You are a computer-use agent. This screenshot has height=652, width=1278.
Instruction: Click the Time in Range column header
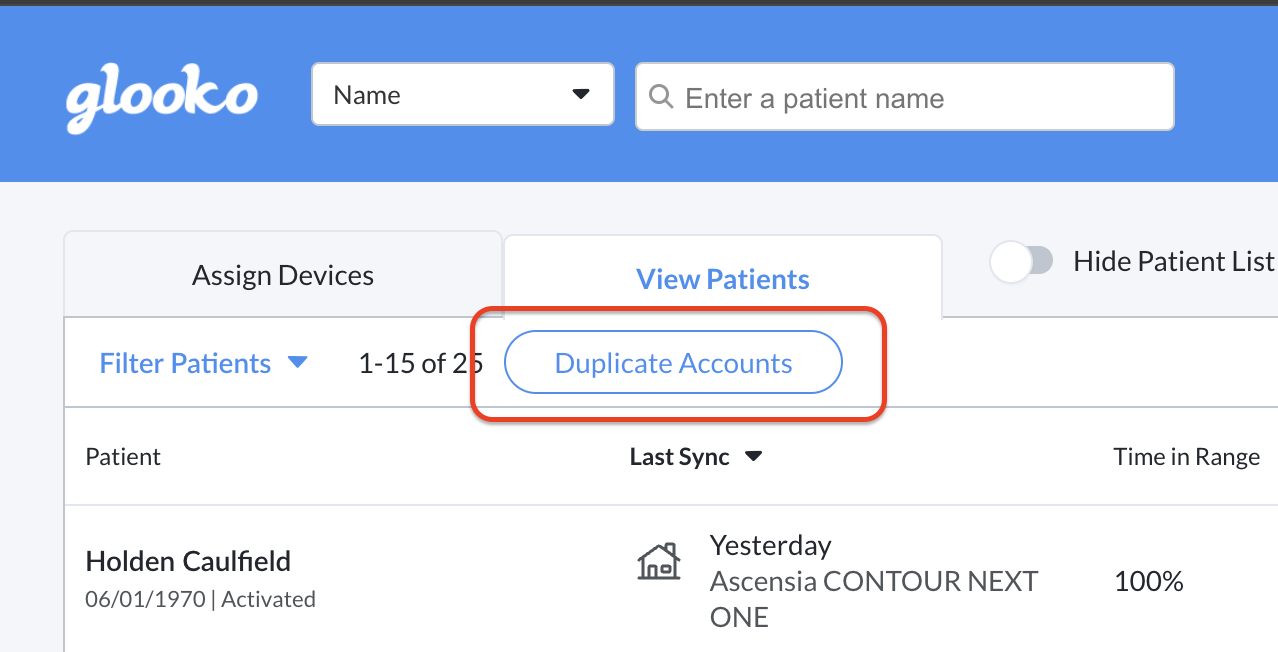(1186, 456)
